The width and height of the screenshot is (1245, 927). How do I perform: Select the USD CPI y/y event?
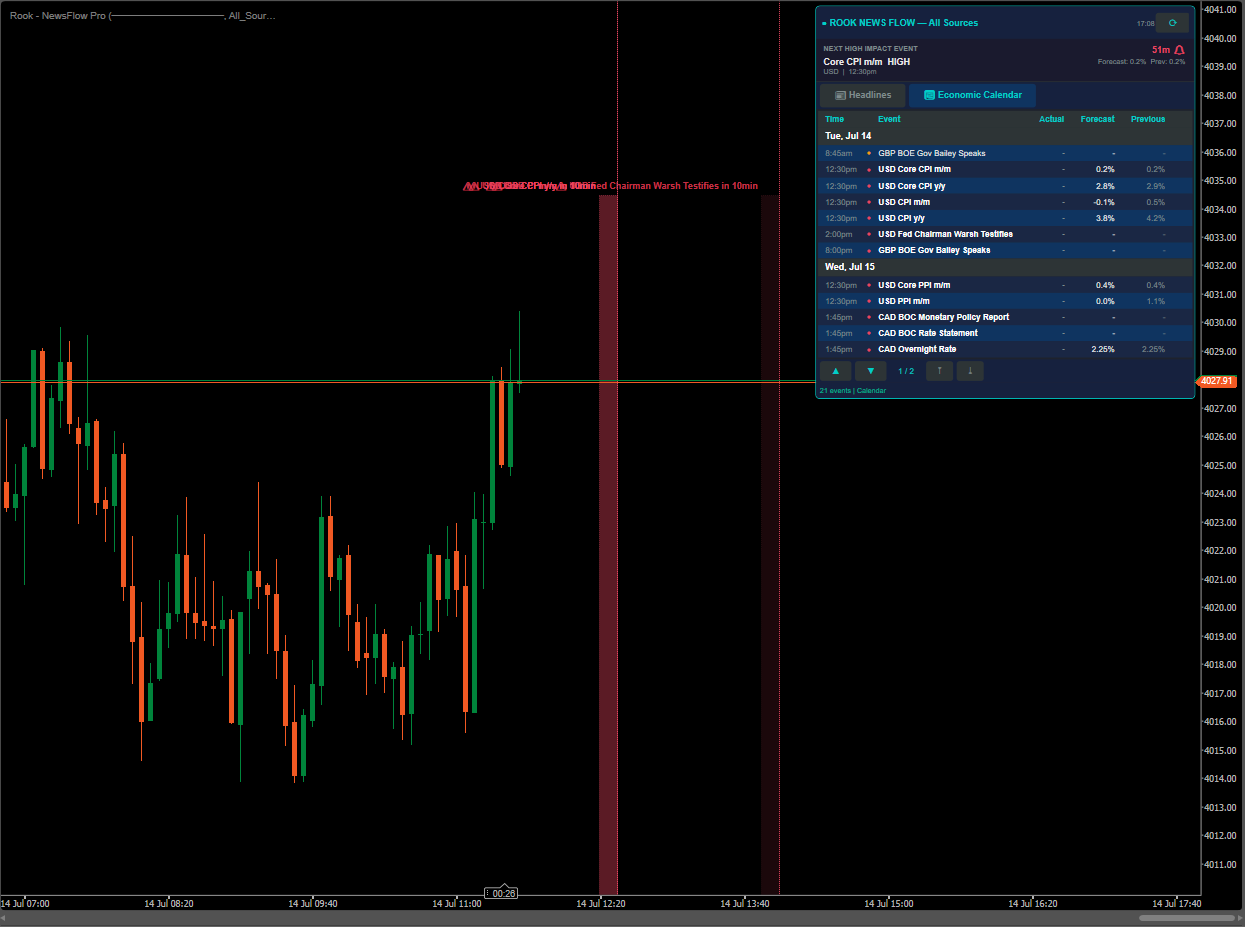pos(1005,218)
